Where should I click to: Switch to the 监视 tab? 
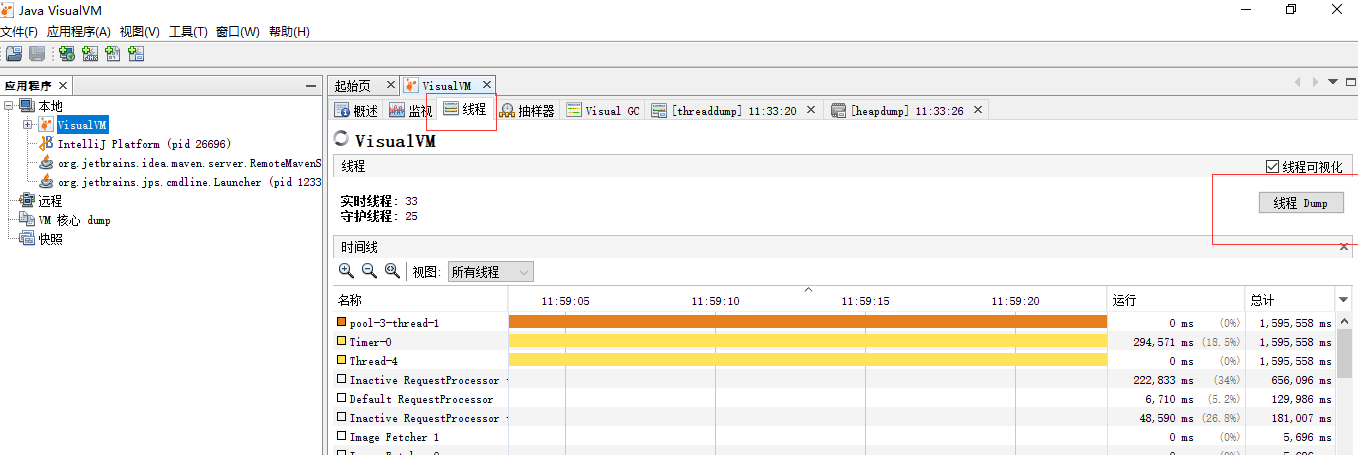(410, 111)
